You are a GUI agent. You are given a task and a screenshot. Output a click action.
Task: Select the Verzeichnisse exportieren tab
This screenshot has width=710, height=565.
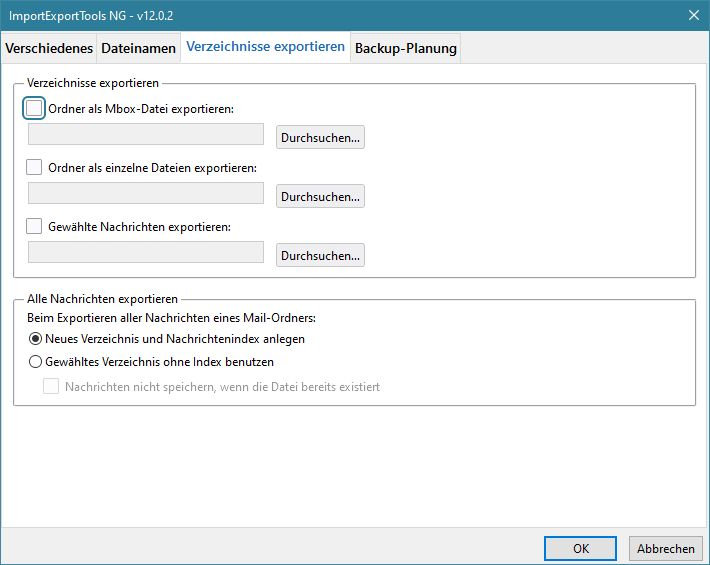tap(266, 47)
